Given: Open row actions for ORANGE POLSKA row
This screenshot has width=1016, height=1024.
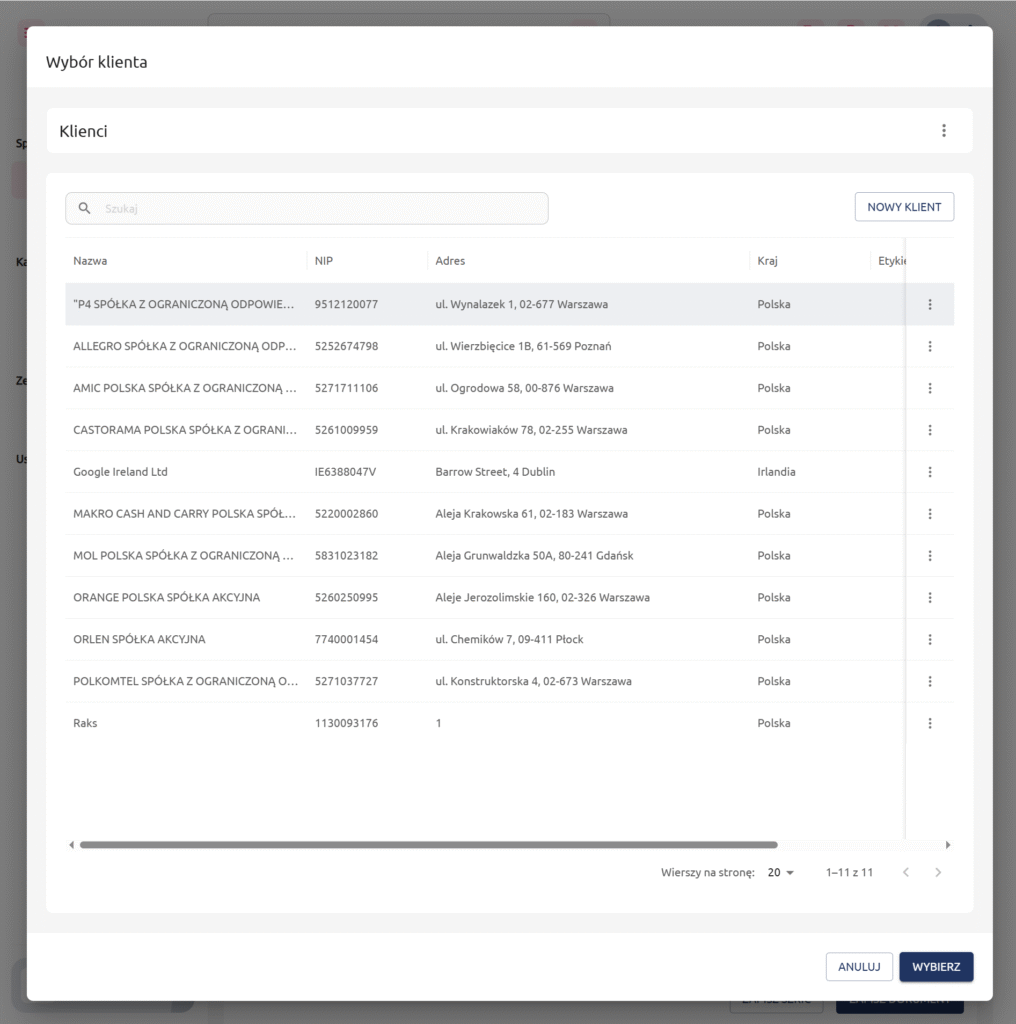Looking at the screenshot, I should point(929,598).
